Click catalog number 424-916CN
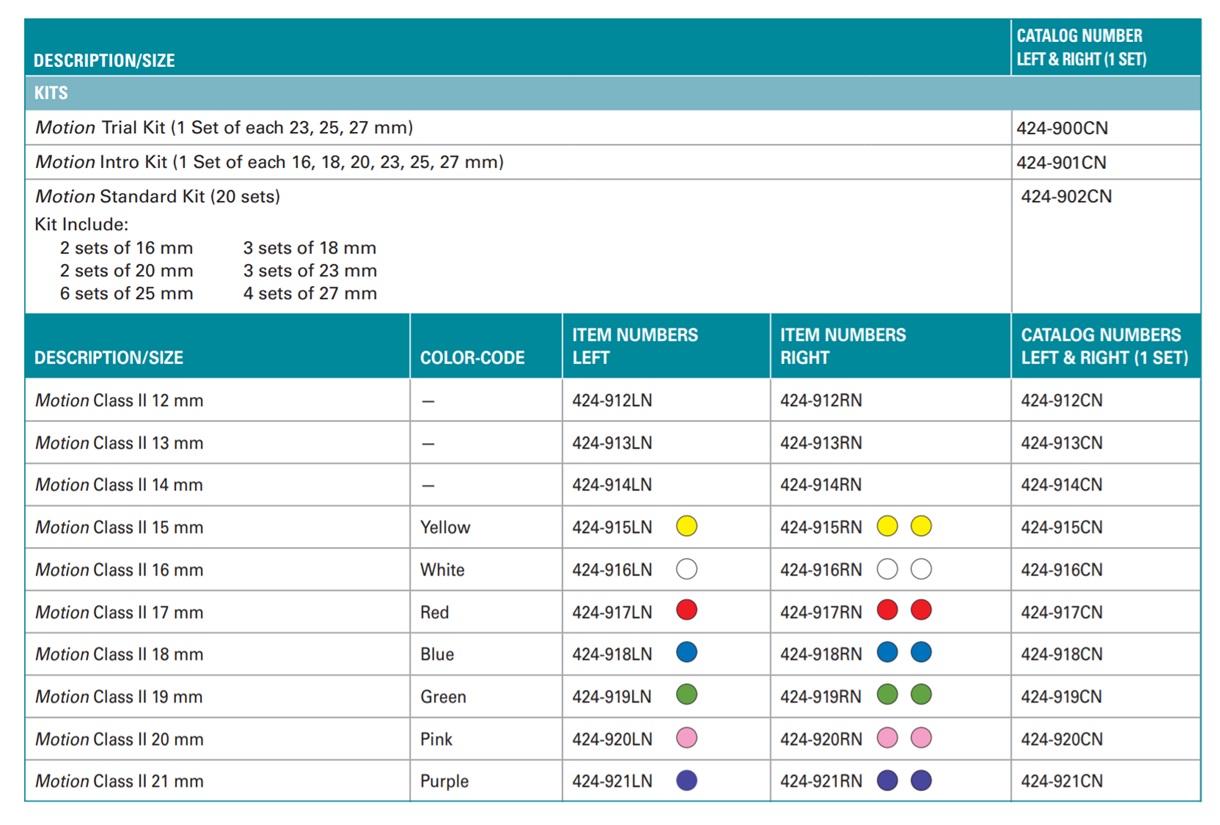The width and height of the screenshot is (1220, 825). point(1062,570)
